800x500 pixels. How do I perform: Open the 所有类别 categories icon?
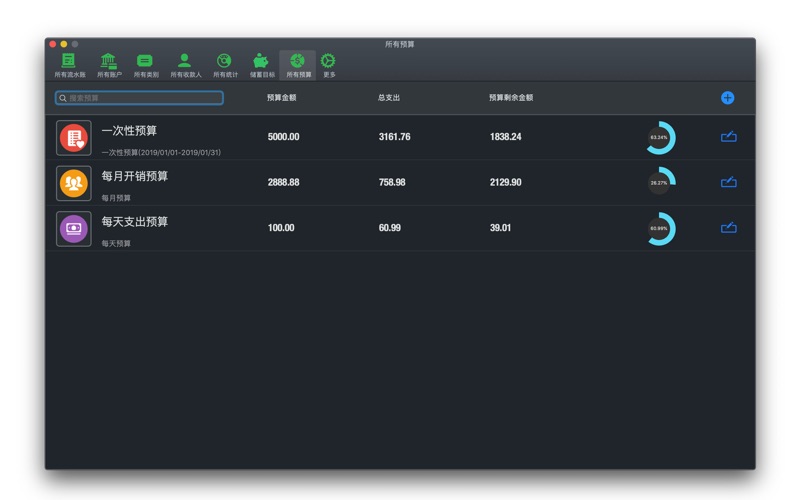click(x=146, y=64)
